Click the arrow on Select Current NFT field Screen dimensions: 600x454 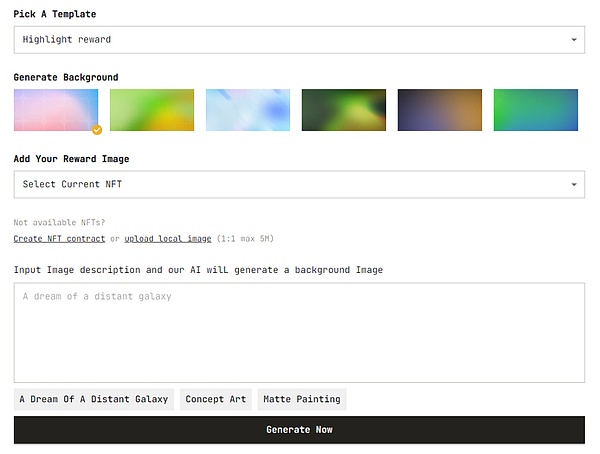(x=573, y=184)
